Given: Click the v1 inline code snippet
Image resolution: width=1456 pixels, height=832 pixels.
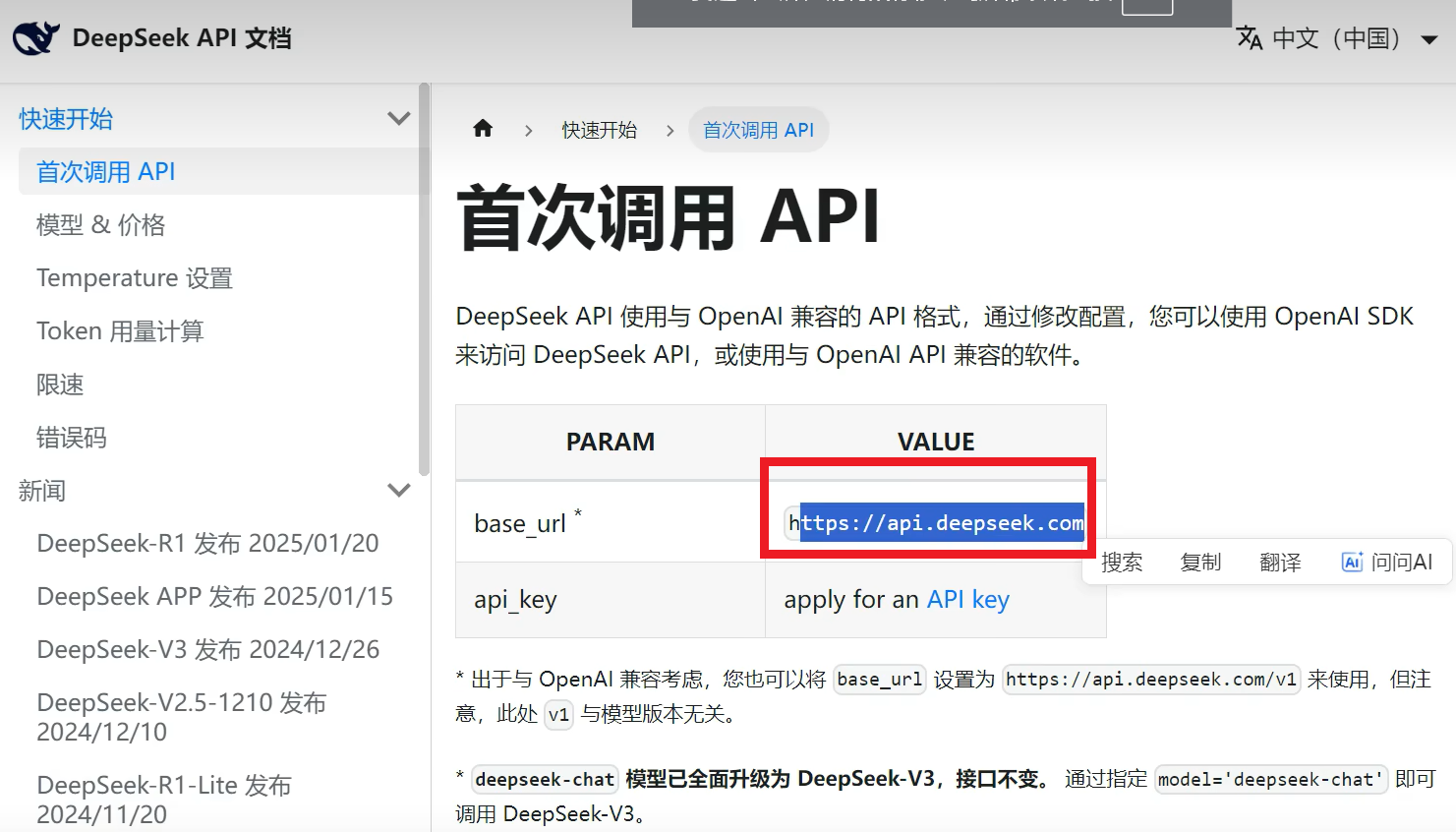Looking at the screenshot, I should coord(558,714).
